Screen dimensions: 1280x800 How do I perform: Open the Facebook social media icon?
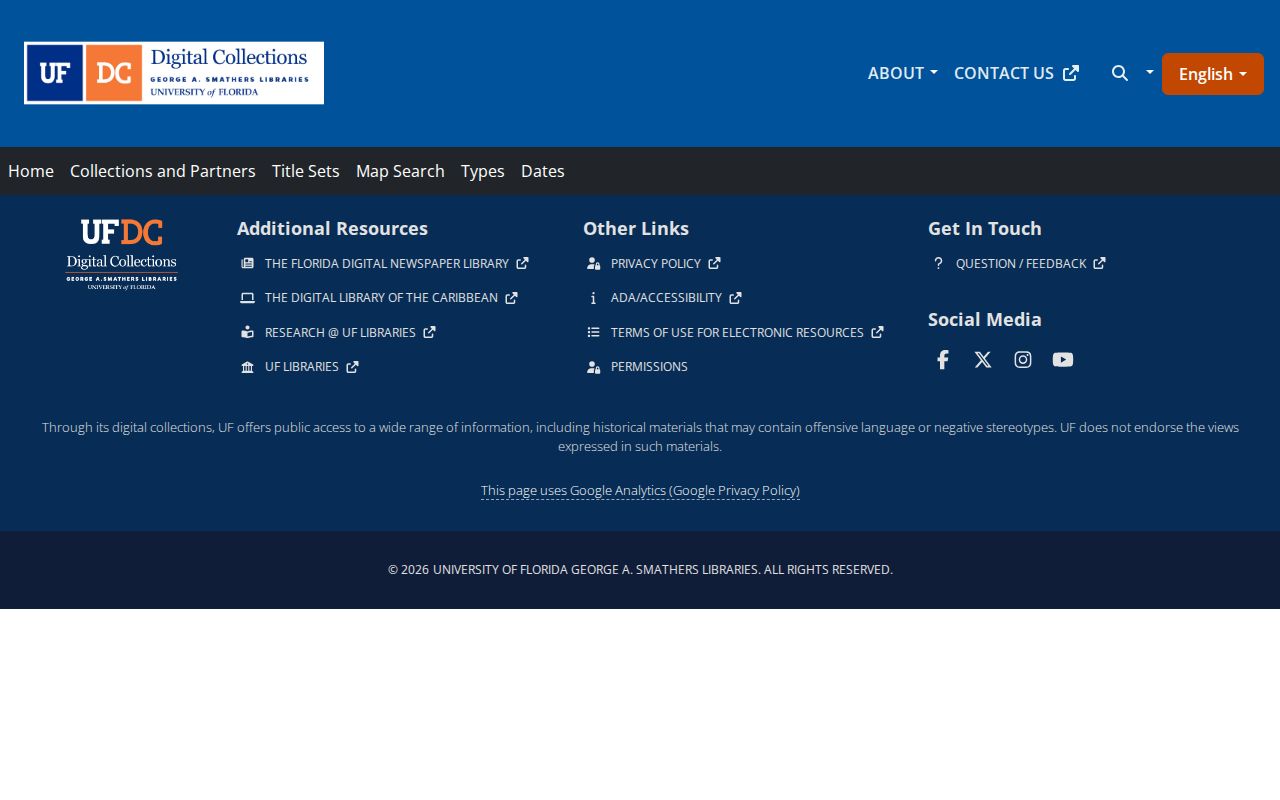(x=942, y=360)
